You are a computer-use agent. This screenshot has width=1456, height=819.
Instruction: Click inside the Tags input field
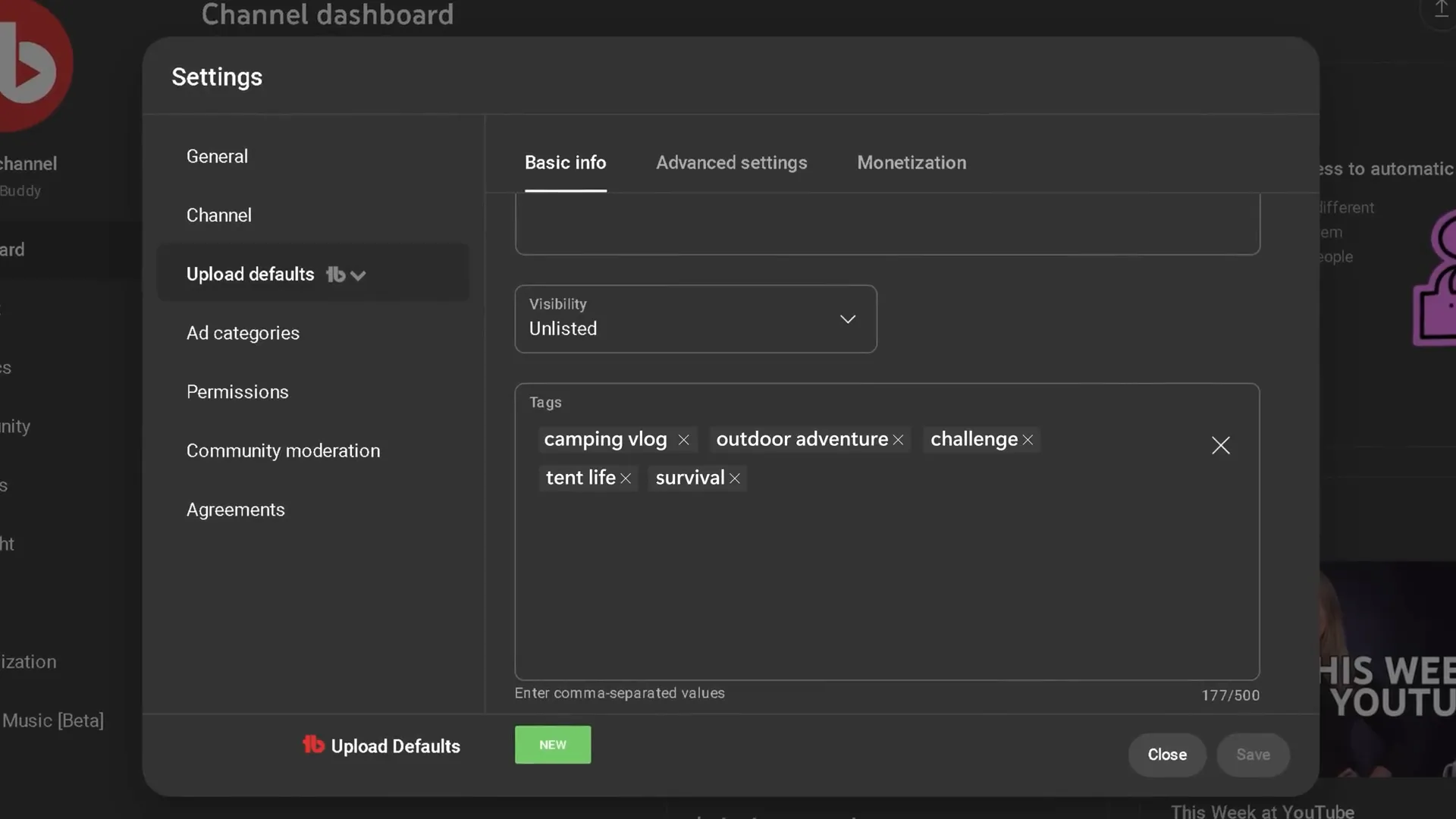(887, 576)
